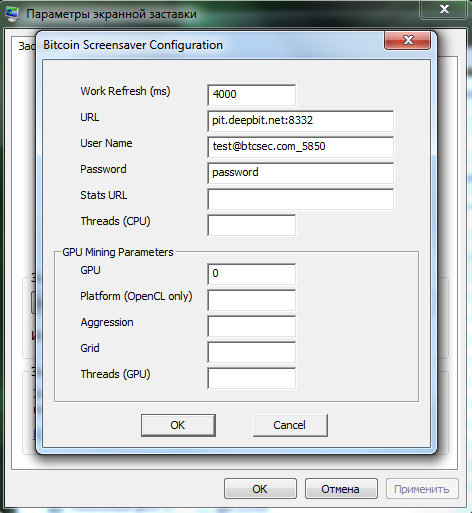Click the Применить button

(422, 489)
